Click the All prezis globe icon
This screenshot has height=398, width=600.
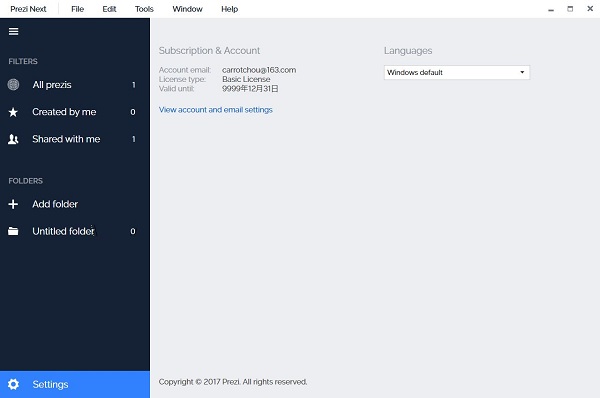pos(13,85)
